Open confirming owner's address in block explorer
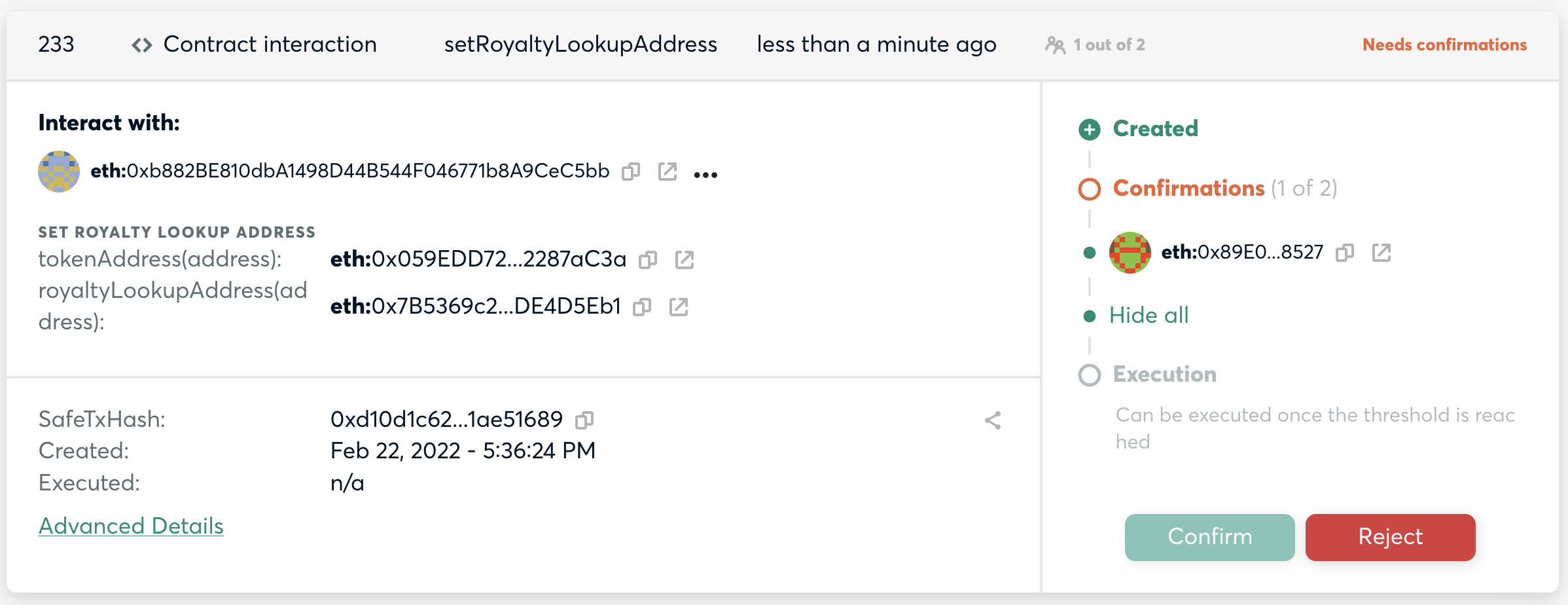The height and width of the screenshot is (605, 1568). pyautogui.click(x=1381, y=253)
